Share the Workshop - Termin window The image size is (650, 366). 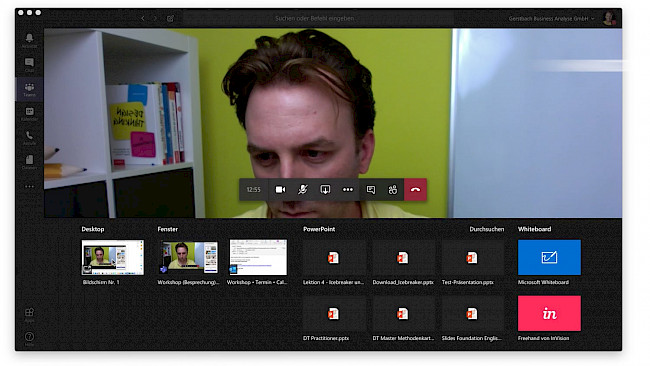click(258, 257)
